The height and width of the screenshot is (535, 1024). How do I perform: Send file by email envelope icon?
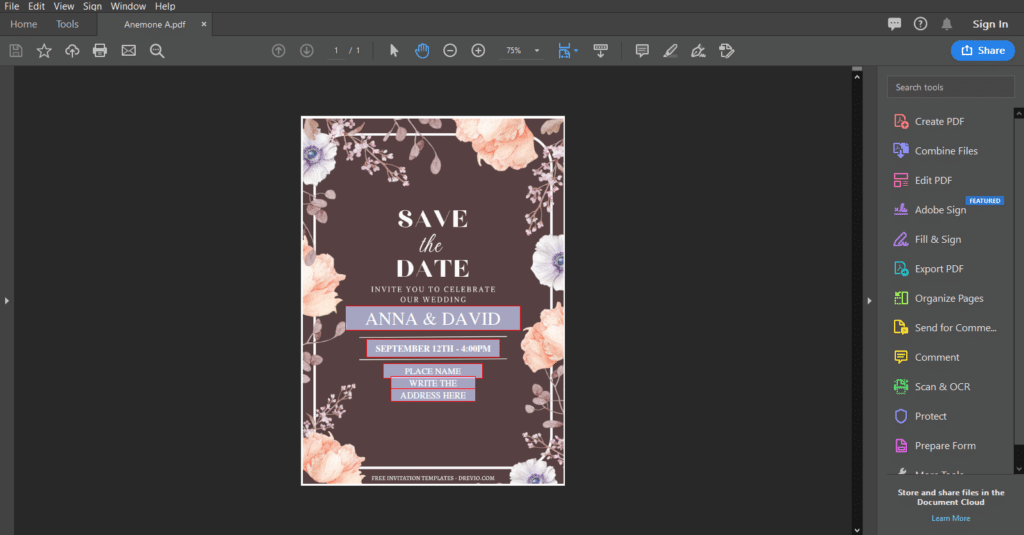point(129,50)
